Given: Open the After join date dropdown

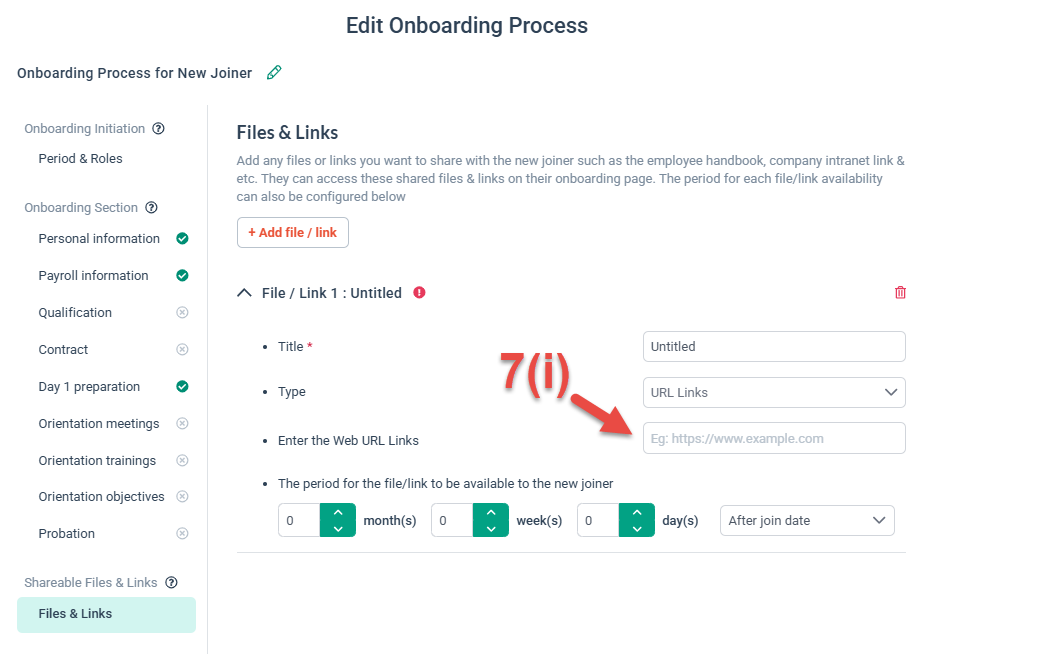Looking at the screenshot, I should pos(806,520).
